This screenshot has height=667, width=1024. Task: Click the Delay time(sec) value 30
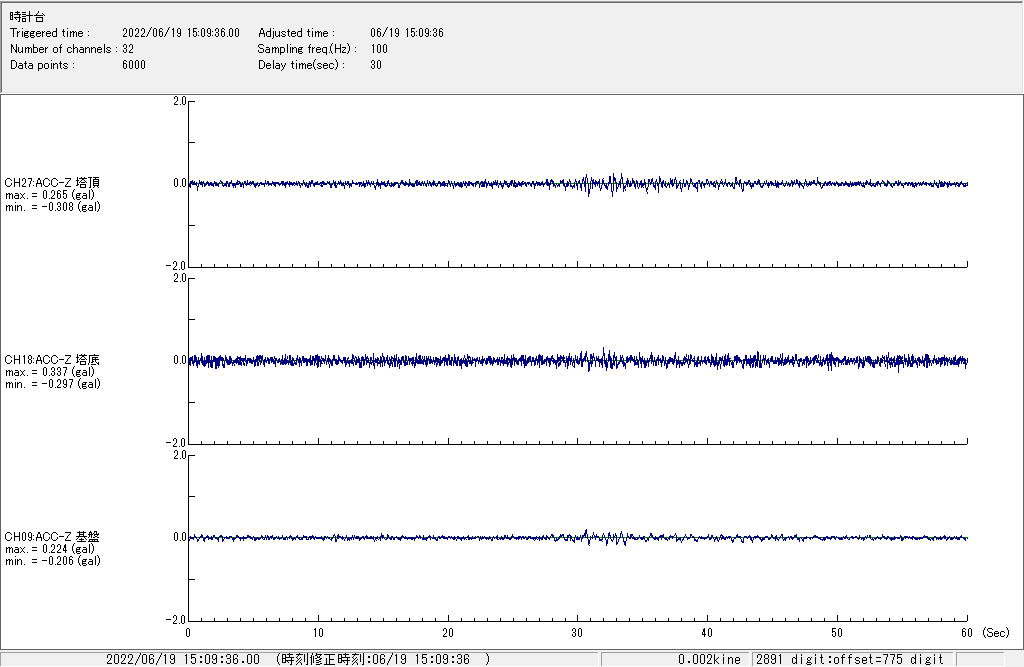[376, 65]
